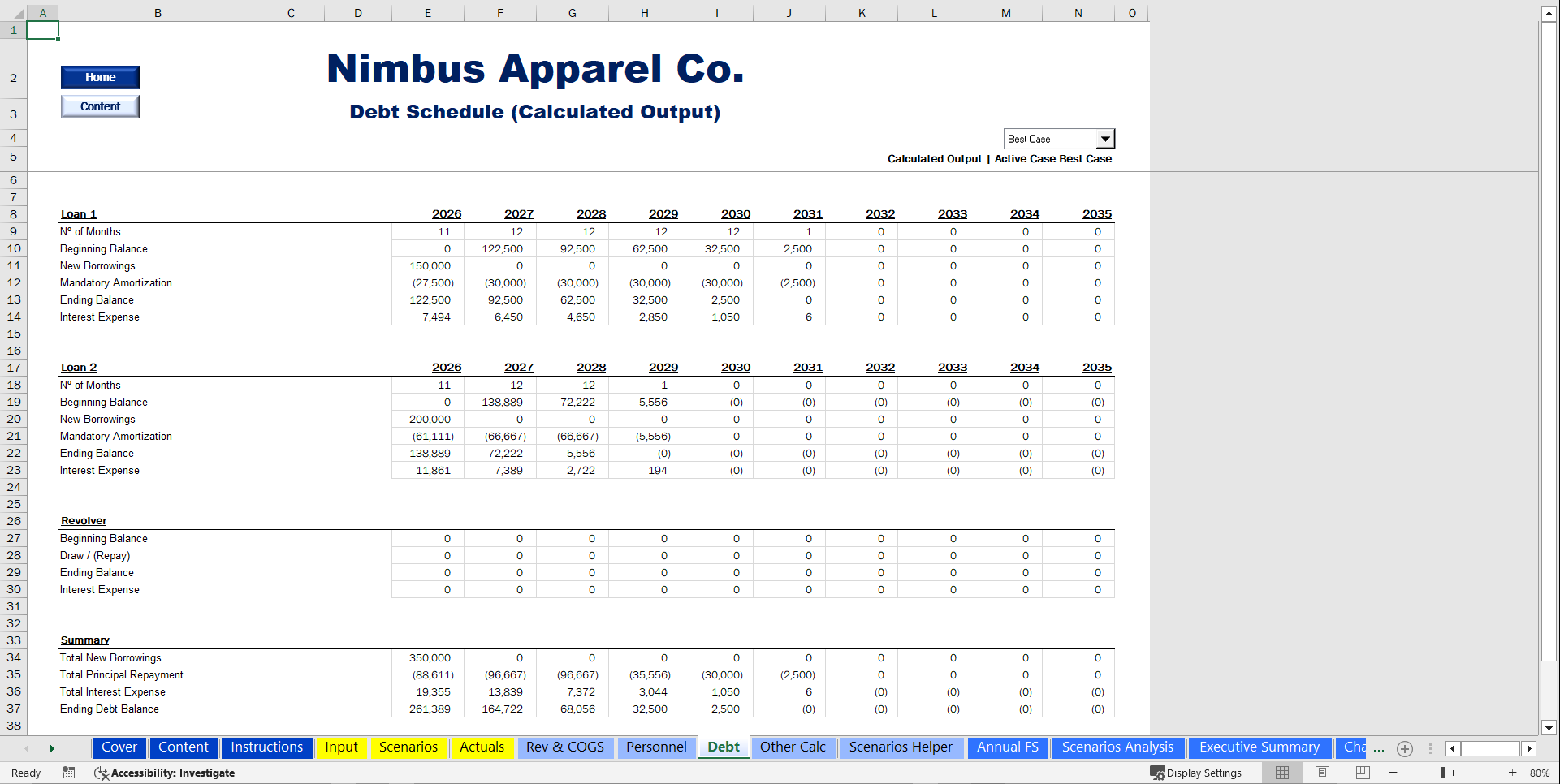Click the Content navigation button
This screenshot has height=784, width=1560.
coord(100,106)
